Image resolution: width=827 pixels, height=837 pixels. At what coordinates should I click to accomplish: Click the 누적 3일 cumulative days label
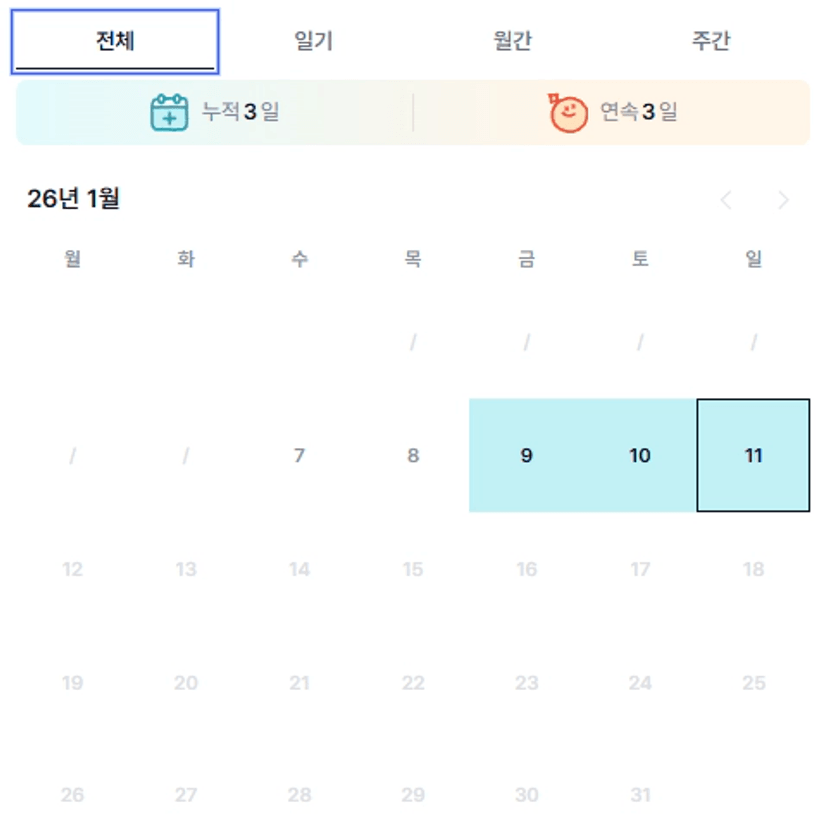[x=241, y=112]
